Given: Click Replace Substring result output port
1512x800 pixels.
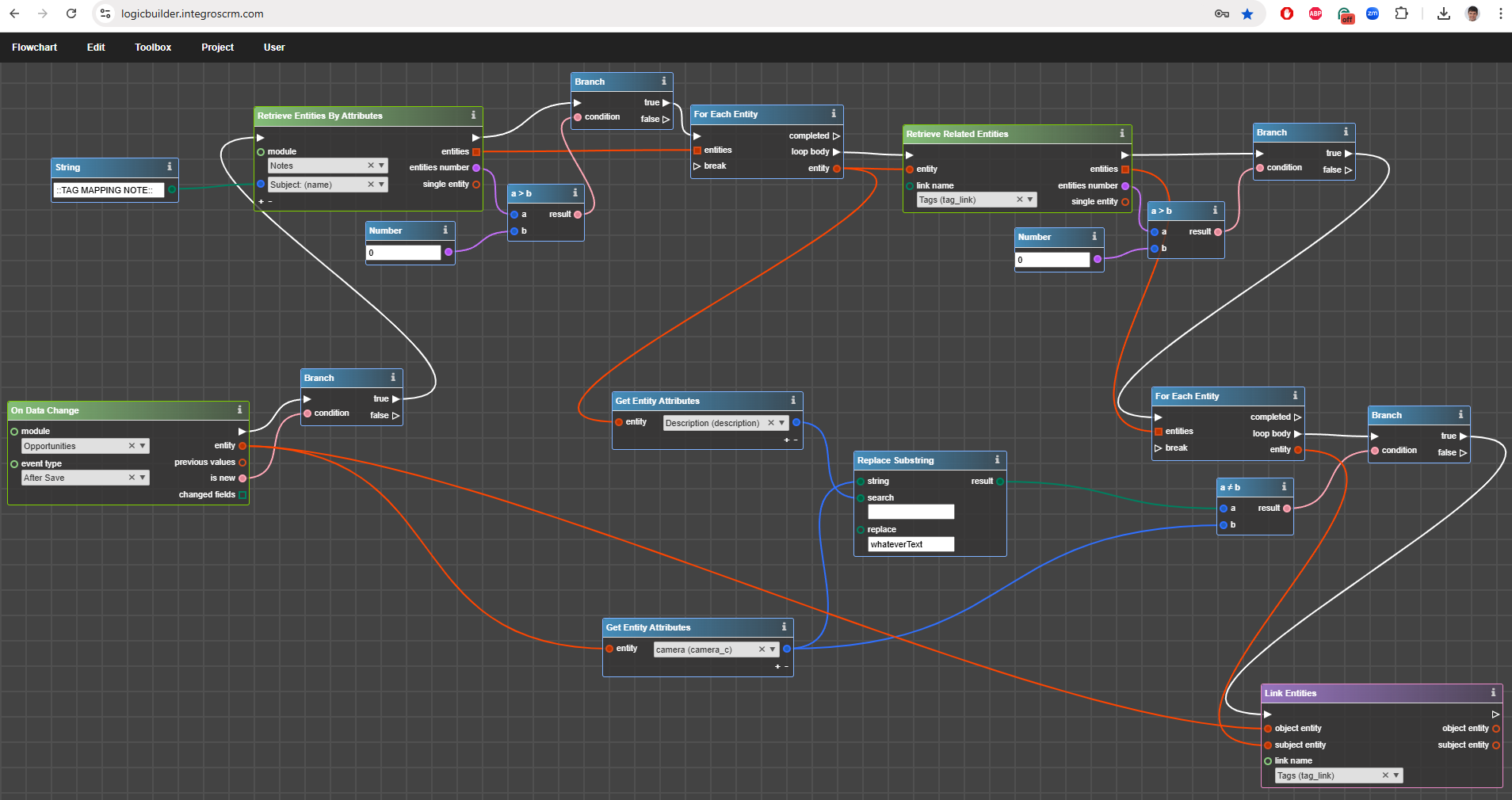Looking at the screenshot, I should (x=1000, y=482).
